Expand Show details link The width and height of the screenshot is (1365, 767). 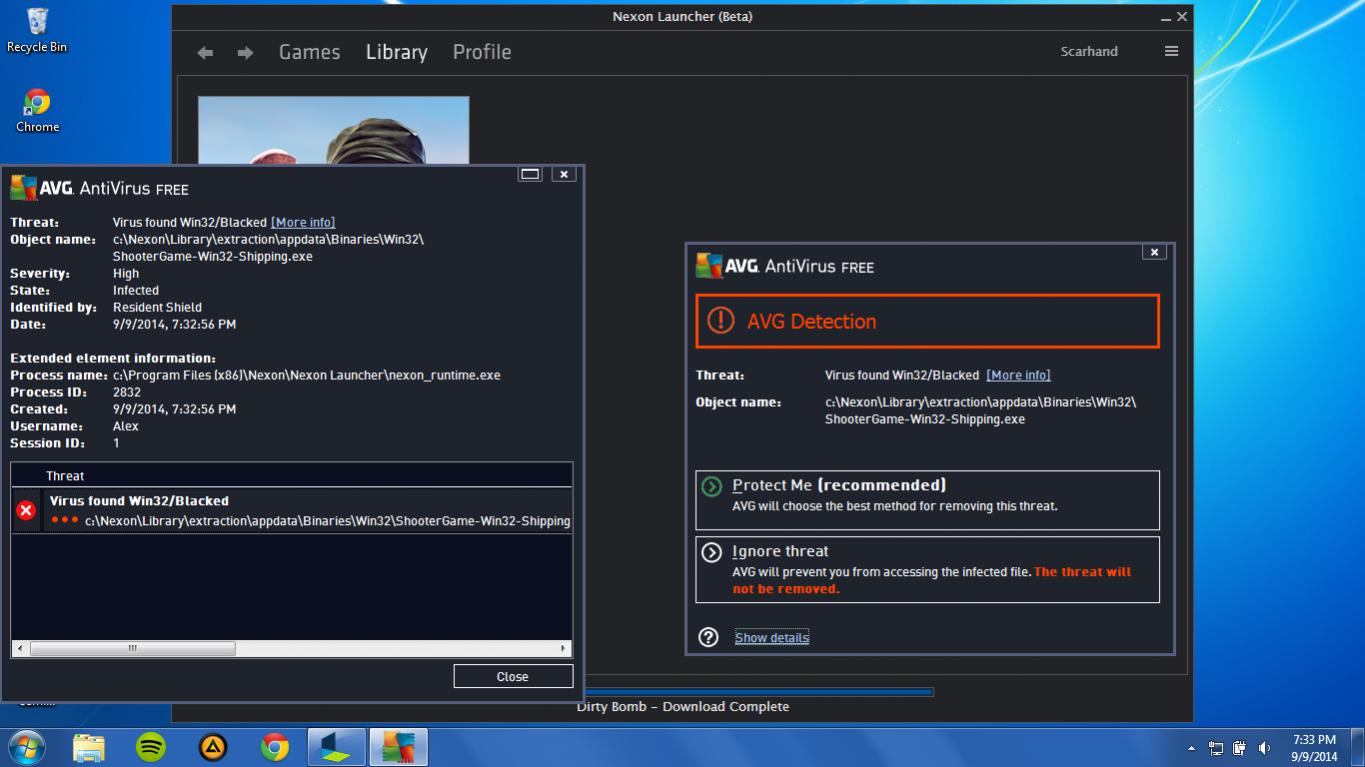click(771, 638)
